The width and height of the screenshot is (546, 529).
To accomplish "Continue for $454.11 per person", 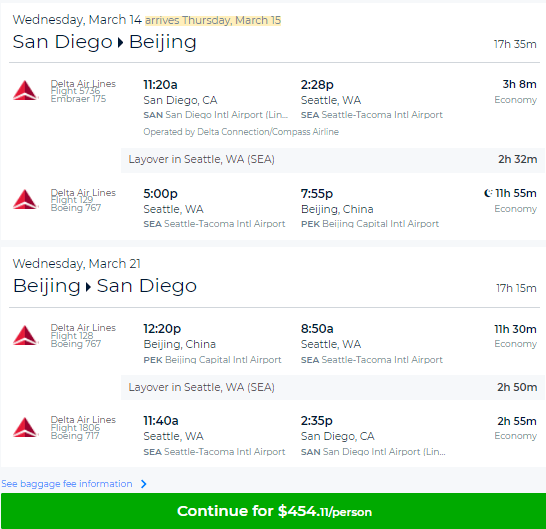I will 273,511.
